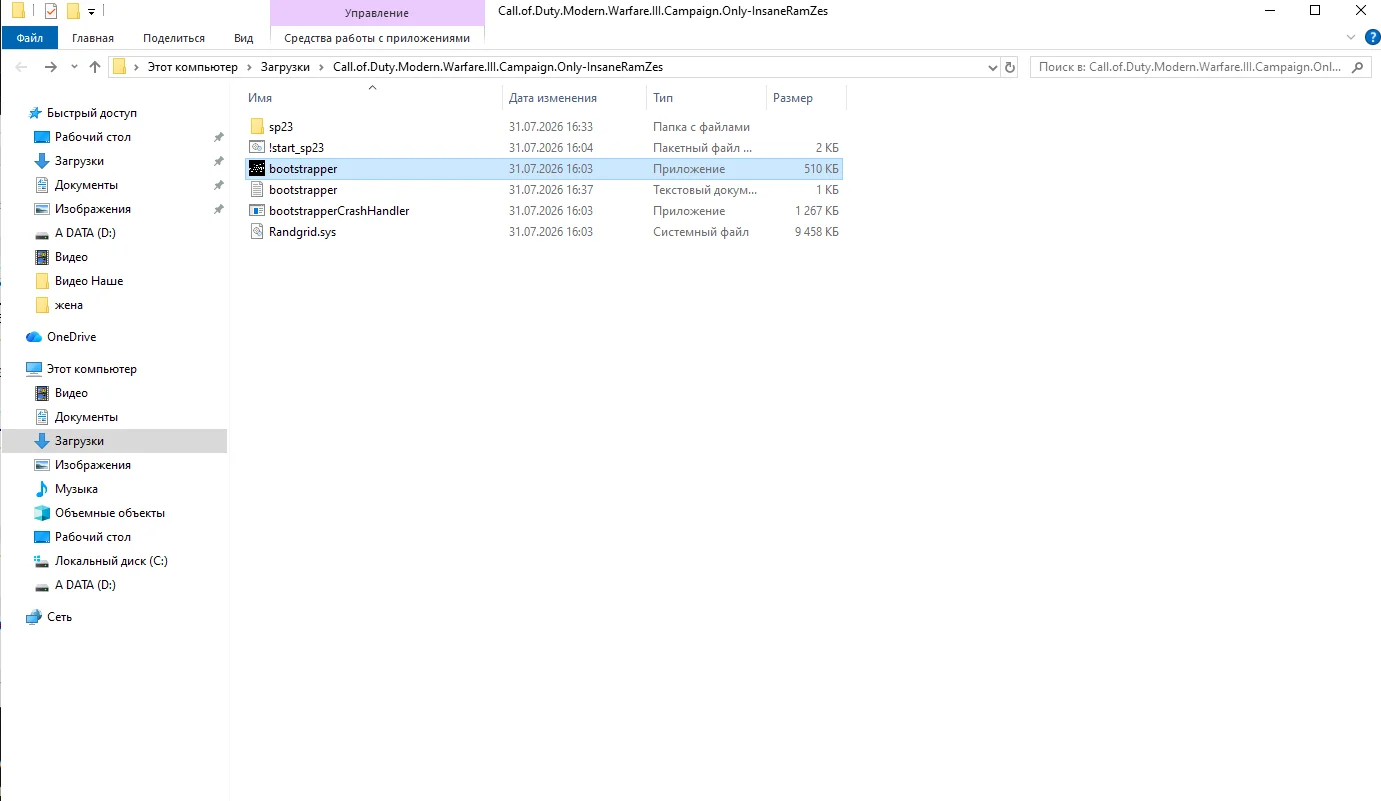
Task: Select the sp23 folder icon
Action: [257, 127]
